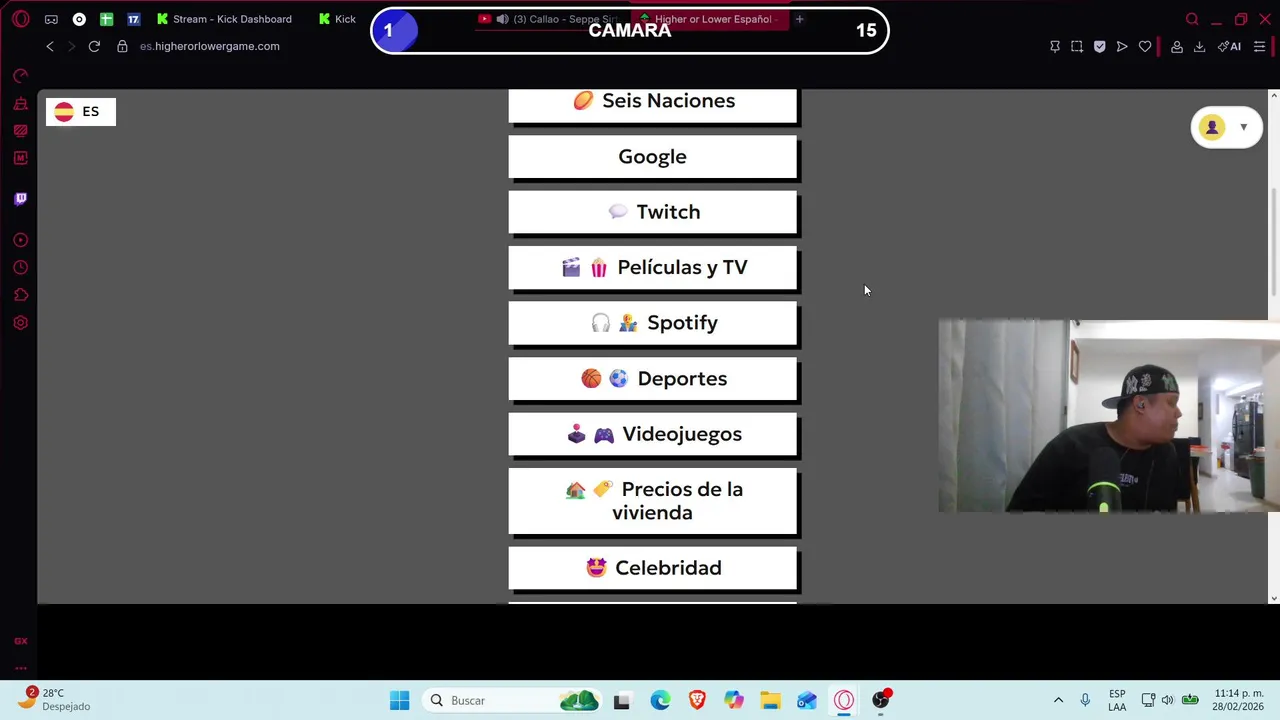Pick the Videojuegos category
The image size is (1280, 720).
click(x=653, y=434)
